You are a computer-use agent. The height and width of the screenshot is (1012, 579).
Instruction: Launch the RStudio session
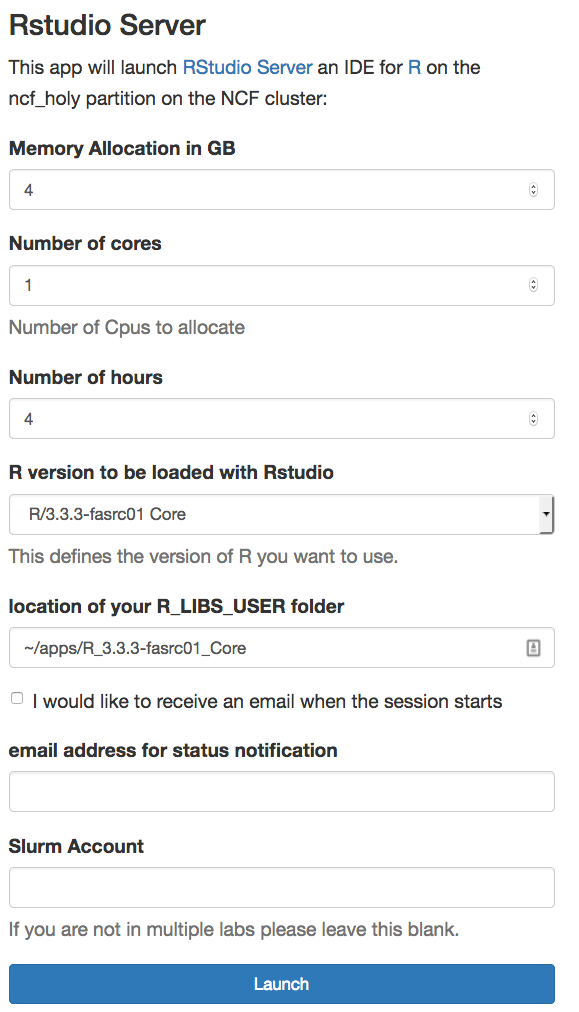pos(281,984)
